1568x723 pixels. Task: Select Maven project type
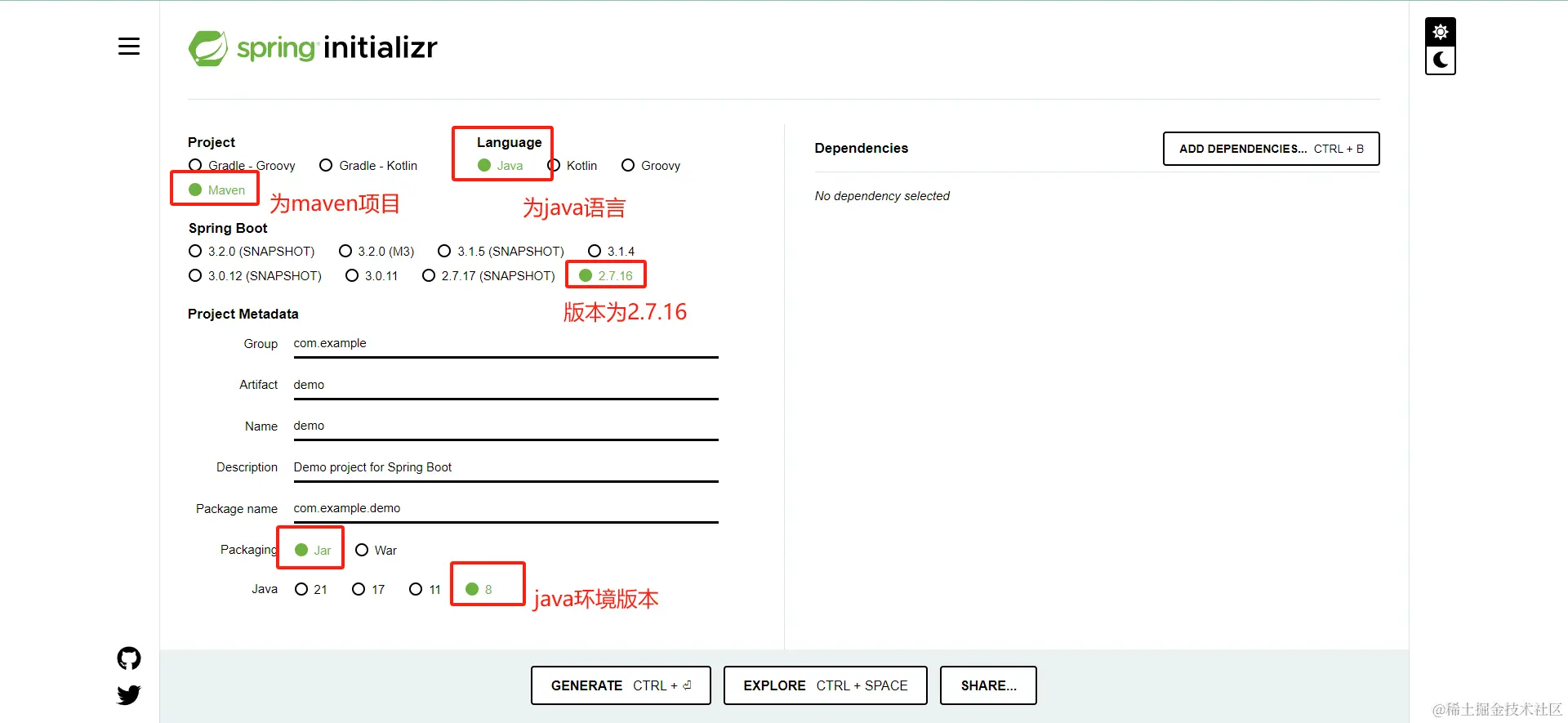tap(217, 190)
